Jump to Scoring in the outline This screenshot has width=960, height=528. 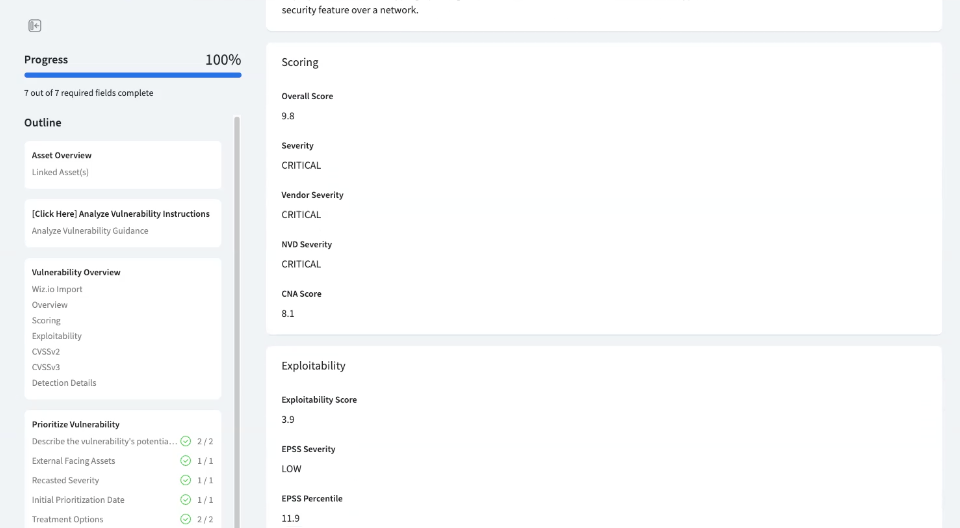46,320
